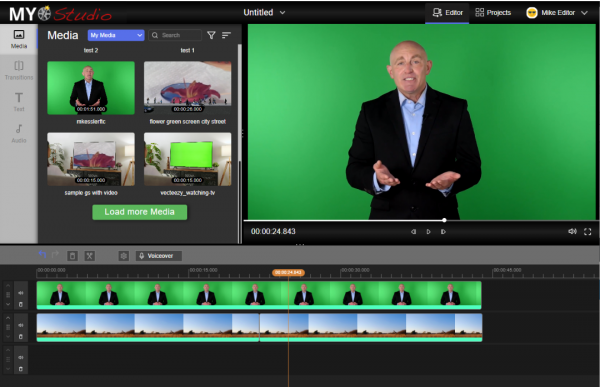Image resolution: width=600 pixels, height=387 pixels.
Task: Open the Media sidebar panel
Action: (19, 39)
